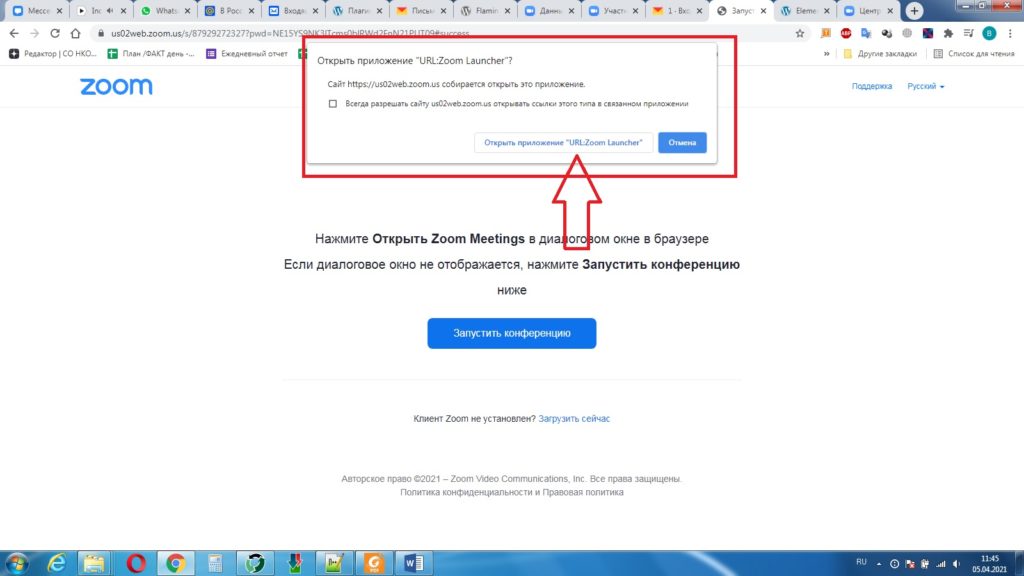Launch Internet Explorer from taskbar
The width and height of the screenshot is (1024, 576).
coord(57,563)
